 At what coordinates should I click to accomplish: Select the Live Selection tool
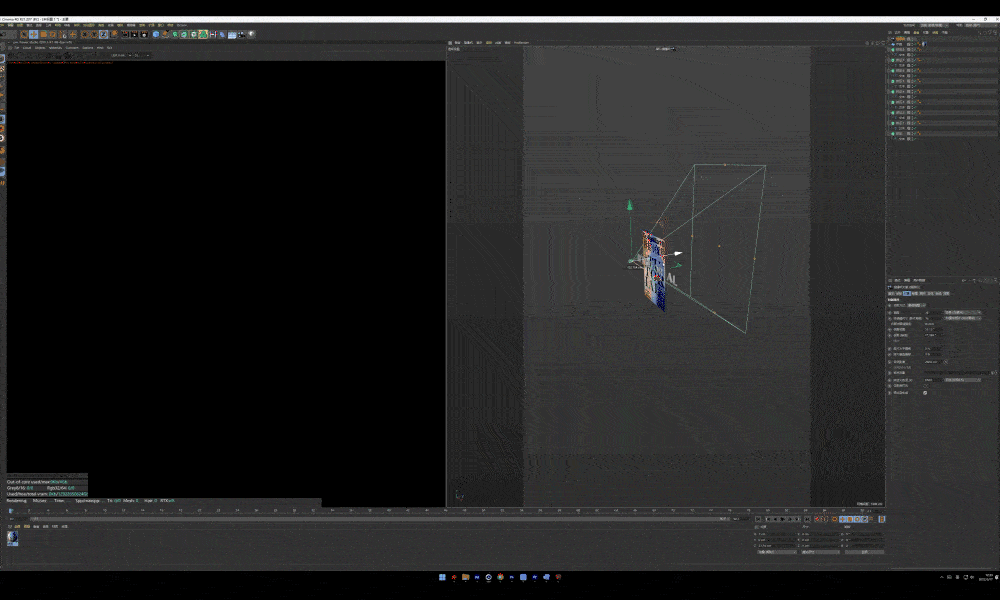click(x=24, y=34)
